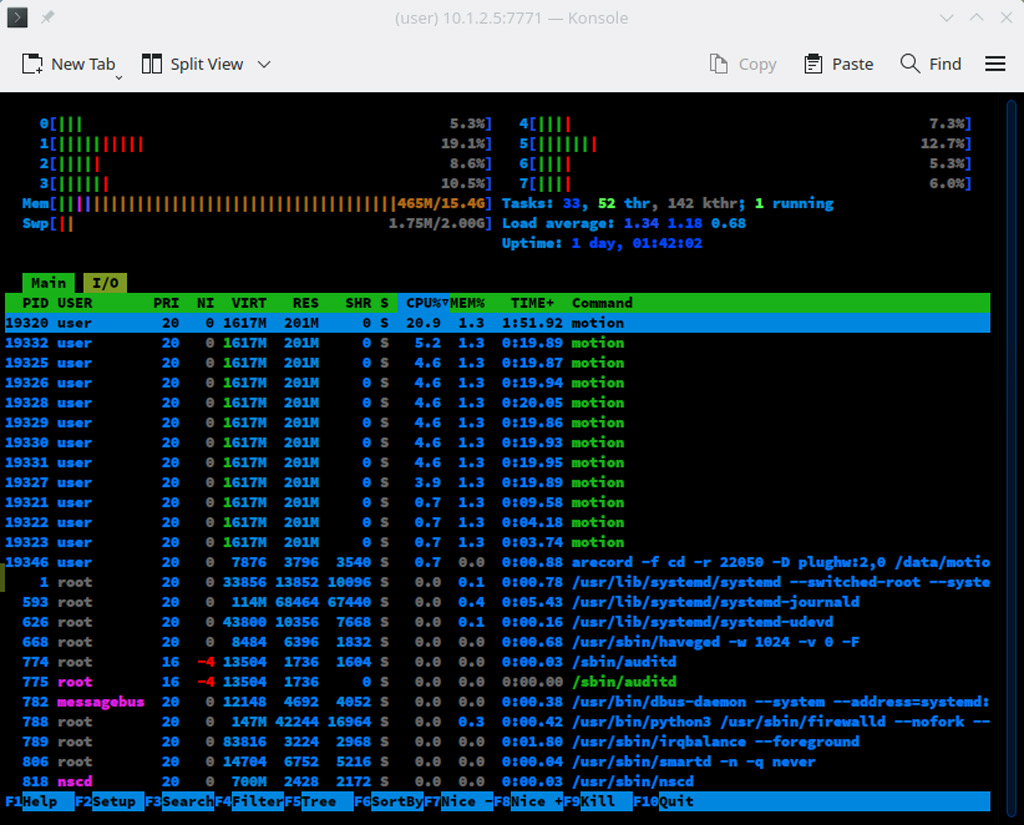Select process row PID 19325
The width and height of the screenshot is (1024, 825).
pos(498,363)
